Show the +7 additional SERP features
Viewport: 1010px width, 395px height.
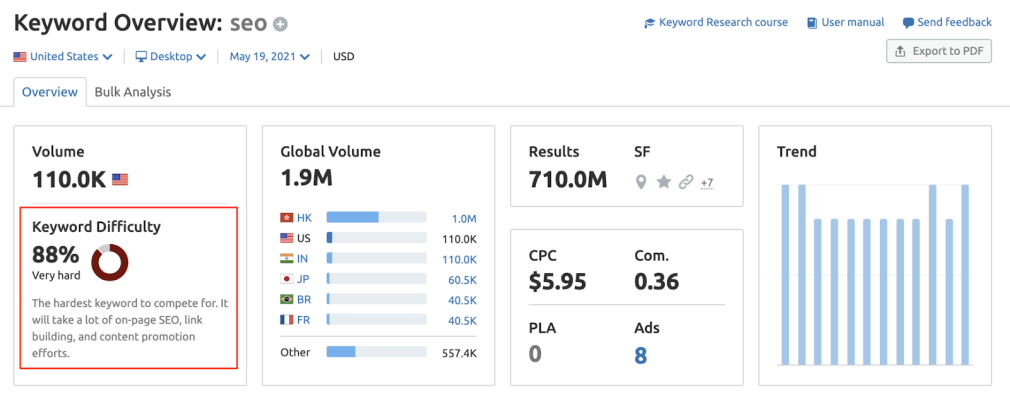(x=707, y=183)
